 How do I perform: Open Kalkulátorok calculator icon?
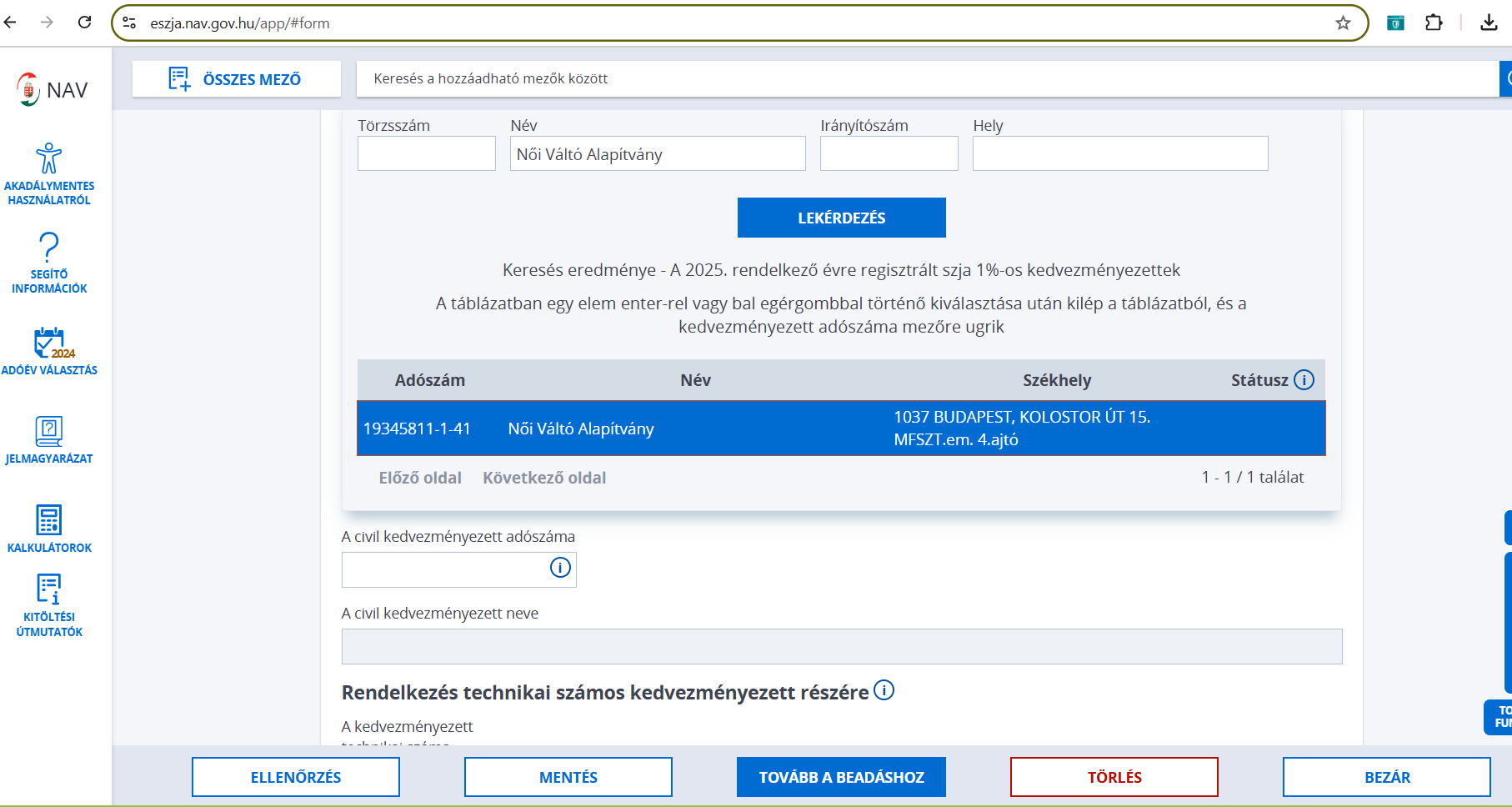[x=49, y=520]
